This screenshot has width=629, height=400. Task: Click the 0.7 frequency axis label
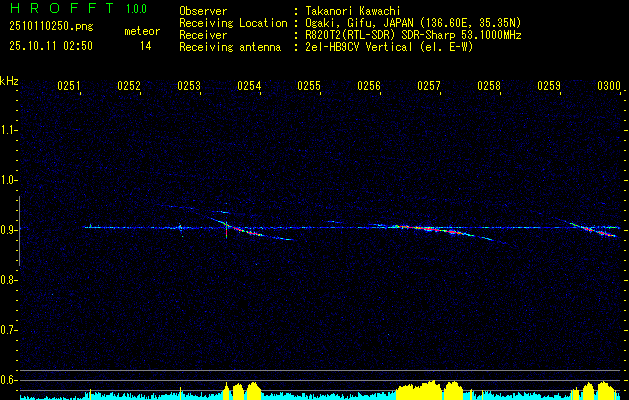coord(8,330)
